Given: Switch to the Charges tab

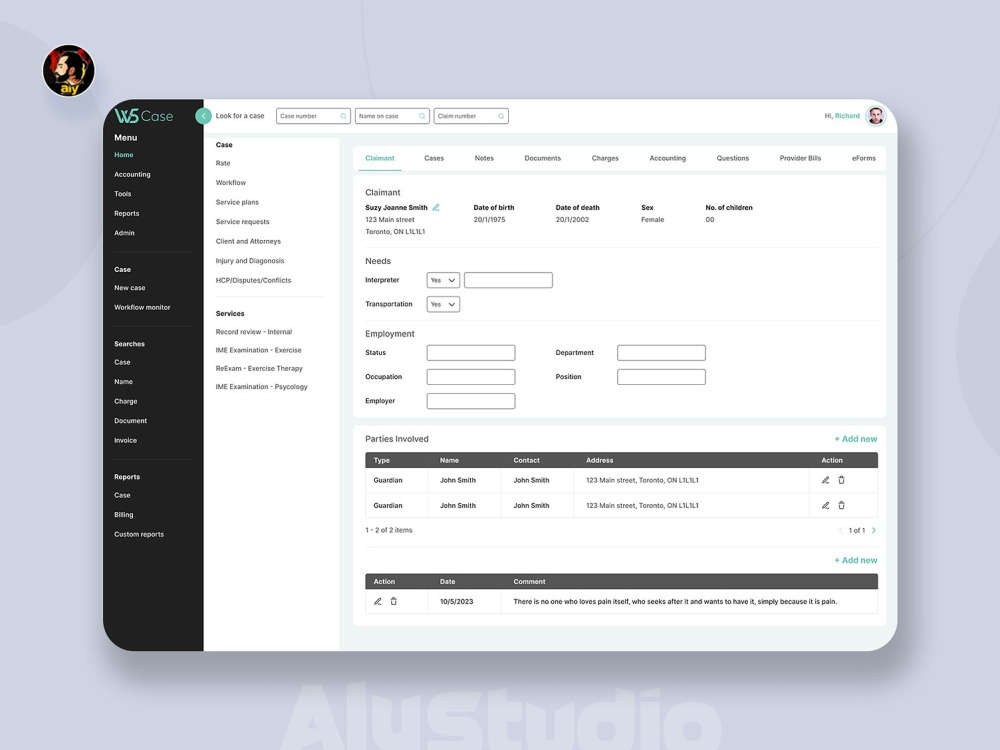Looking at the screenshot, I should click(605, 158).
